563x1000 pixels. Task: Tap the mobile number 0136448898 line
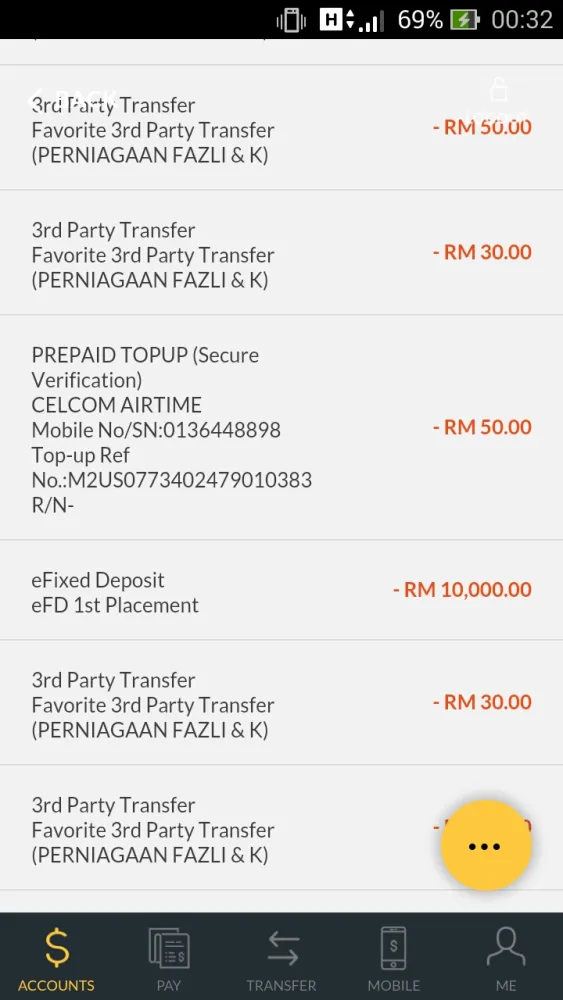pyautogui.click(x=156, y=430)
